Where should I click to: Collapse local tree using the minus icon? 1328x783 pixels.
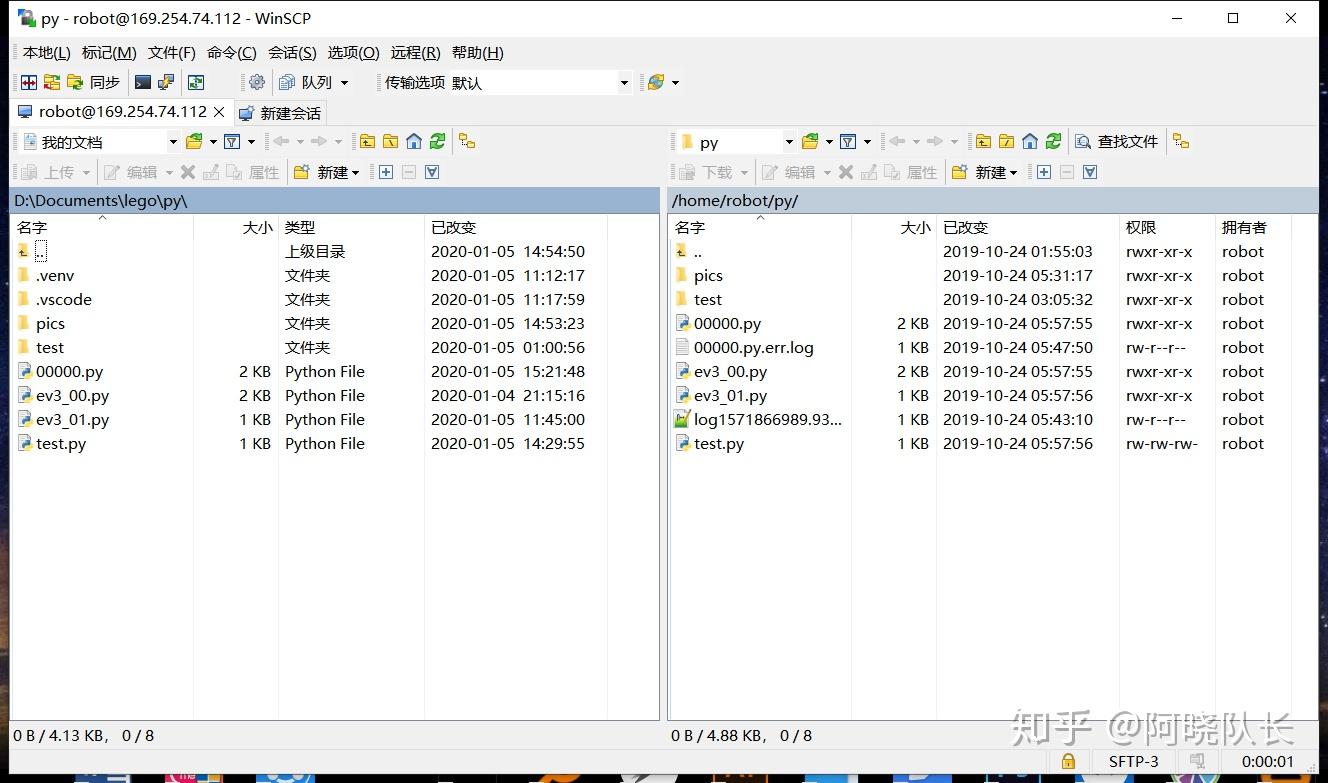coord(408,172)
